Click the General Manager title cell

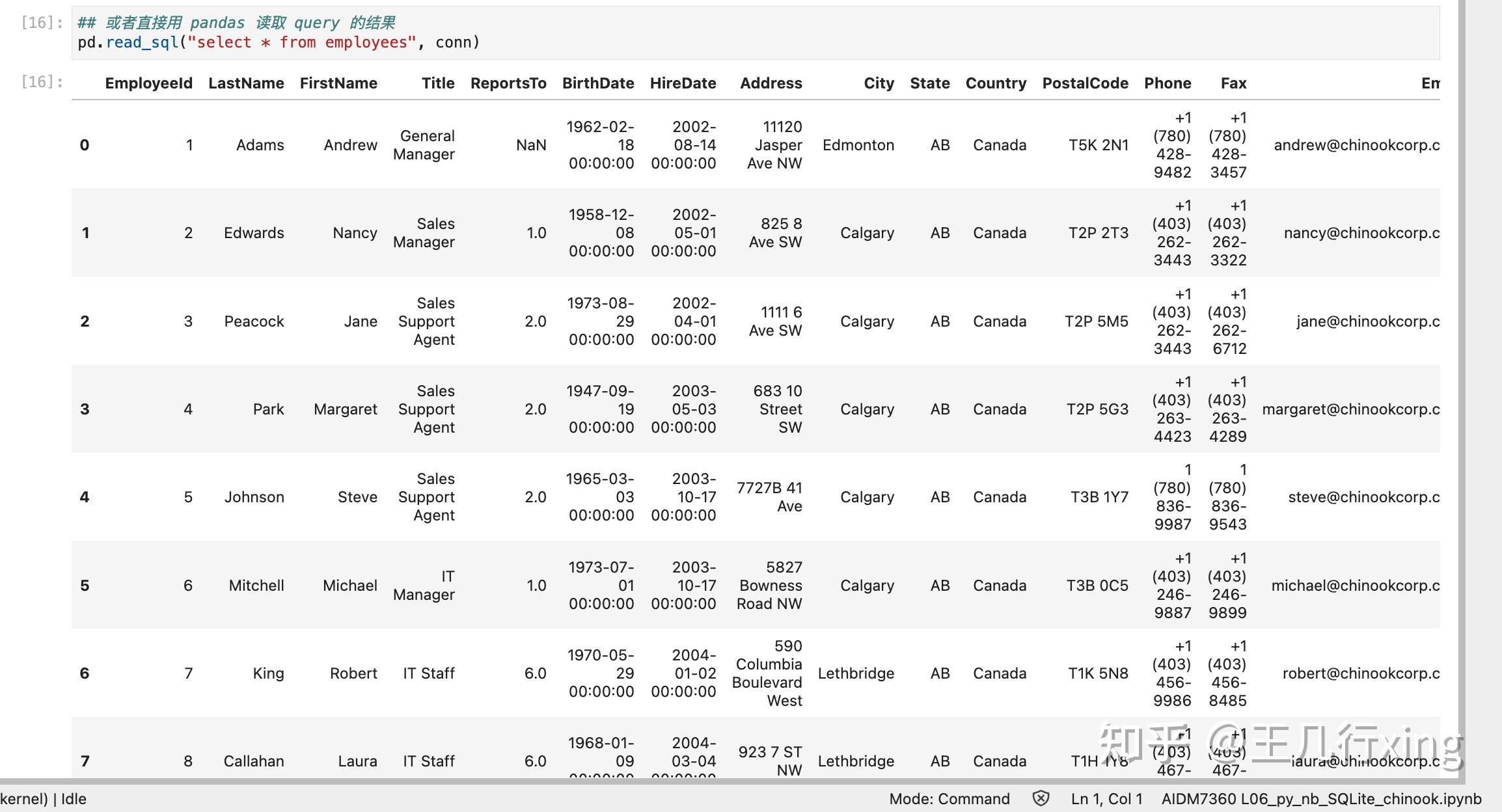[424, 145]
